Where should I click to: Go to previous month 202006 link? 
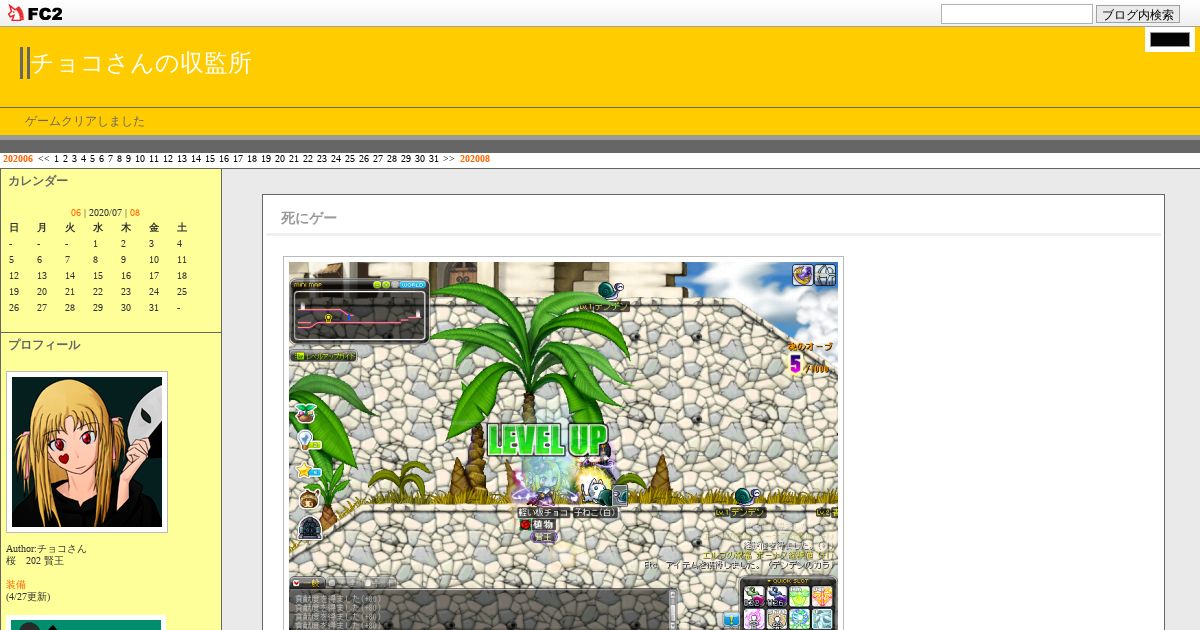[18, 159]
